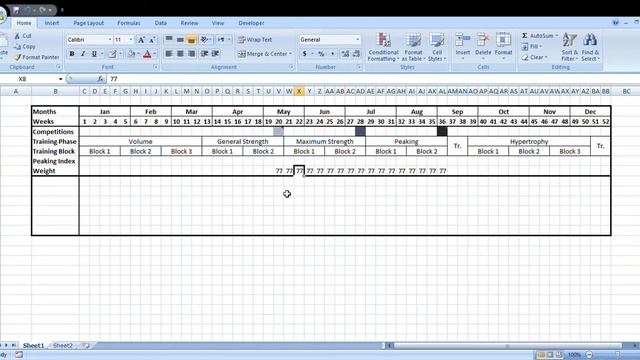Switch to the View tab

point(218,23)
